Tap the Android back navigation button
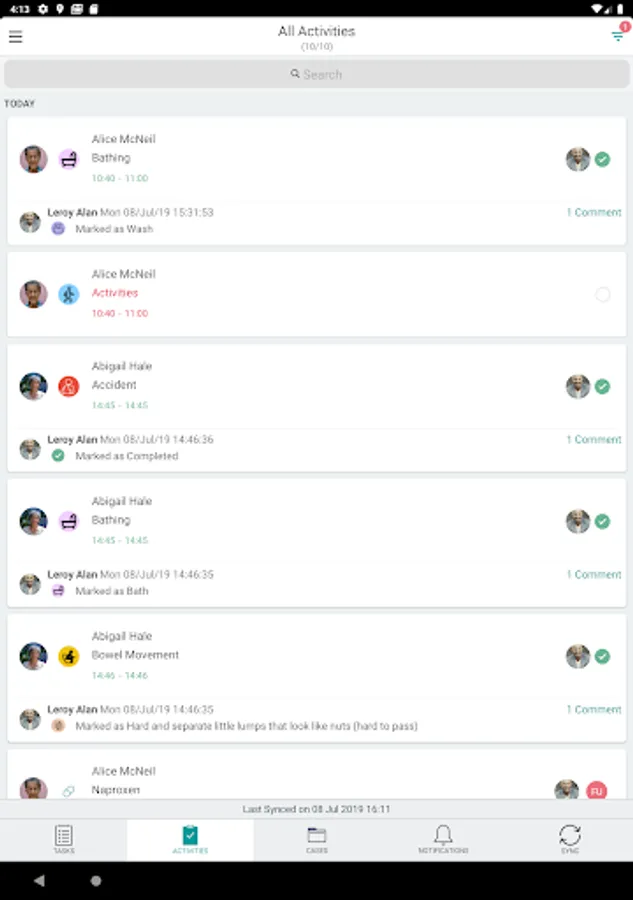This screenshot has width=633, height=900. [x=39, y=880]
